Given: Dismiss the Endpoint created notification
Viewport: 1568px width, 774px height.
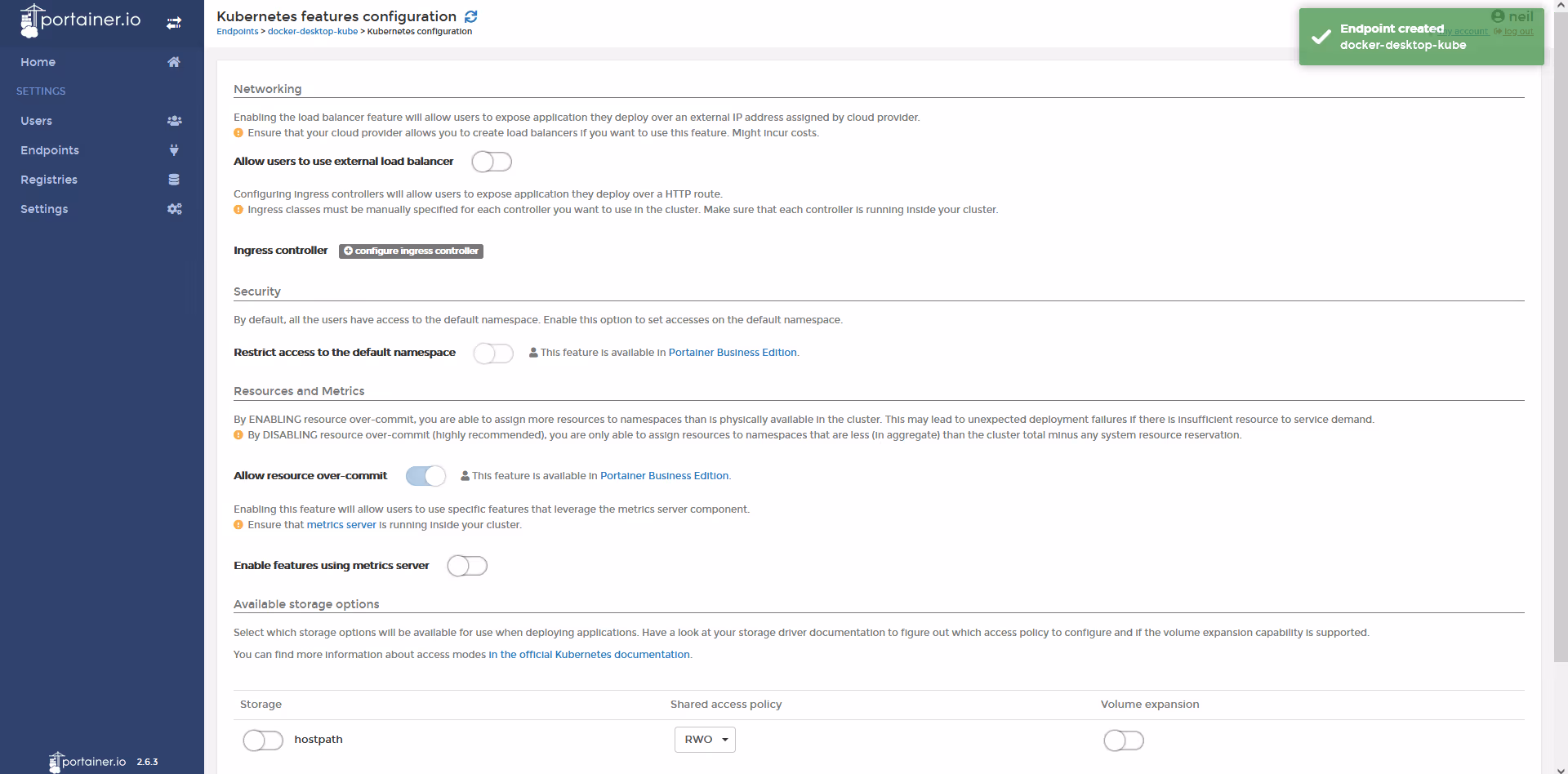Looking at the screenshot, I should point(1421,37).
